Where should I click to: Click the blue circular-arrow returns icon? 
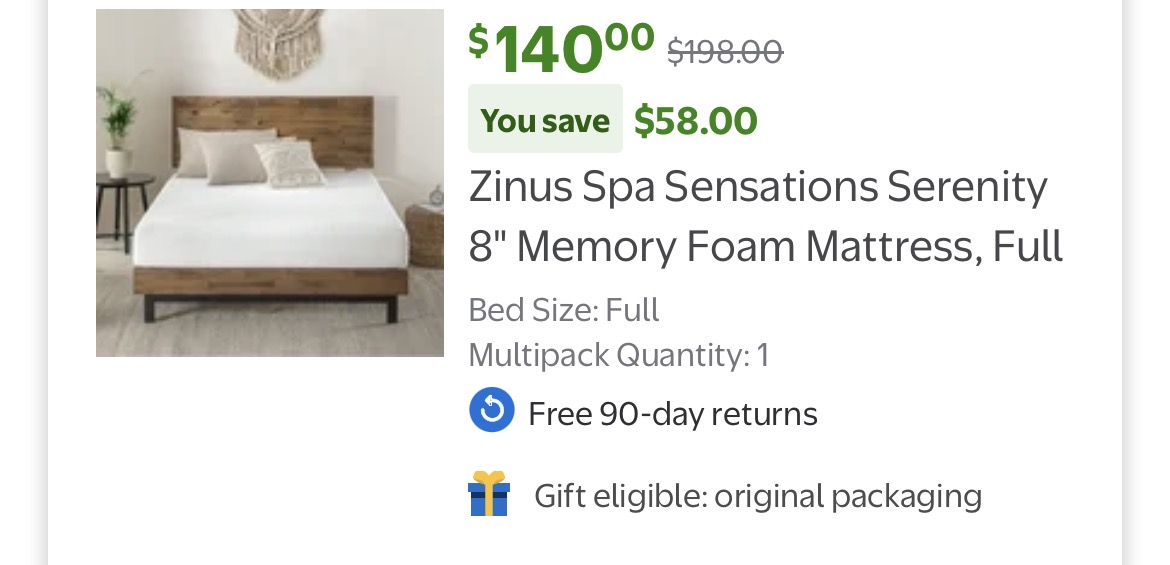[x=492, y=411]
